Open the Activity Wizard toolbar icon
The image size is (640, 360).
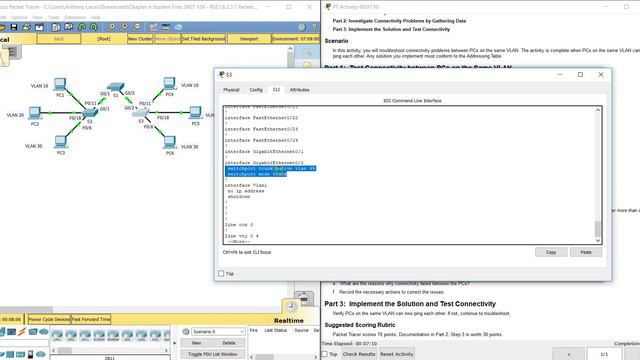click(39, 27)
